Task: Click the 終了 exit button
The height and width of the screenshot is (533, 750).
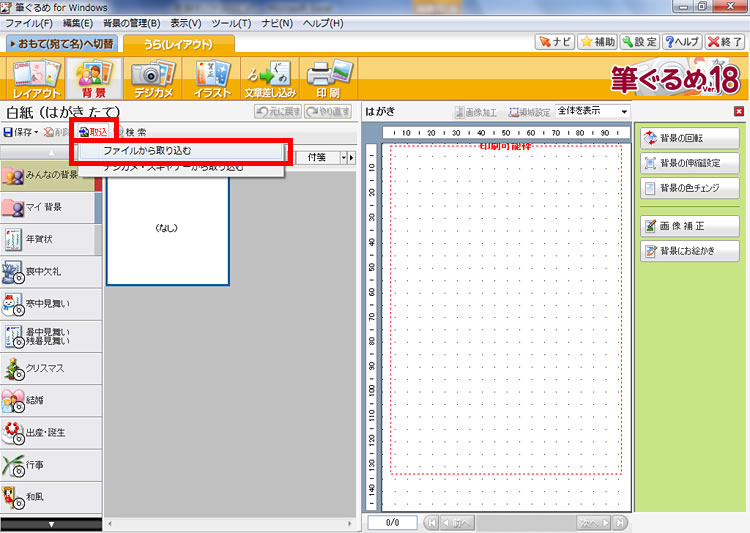Action: 724,42
